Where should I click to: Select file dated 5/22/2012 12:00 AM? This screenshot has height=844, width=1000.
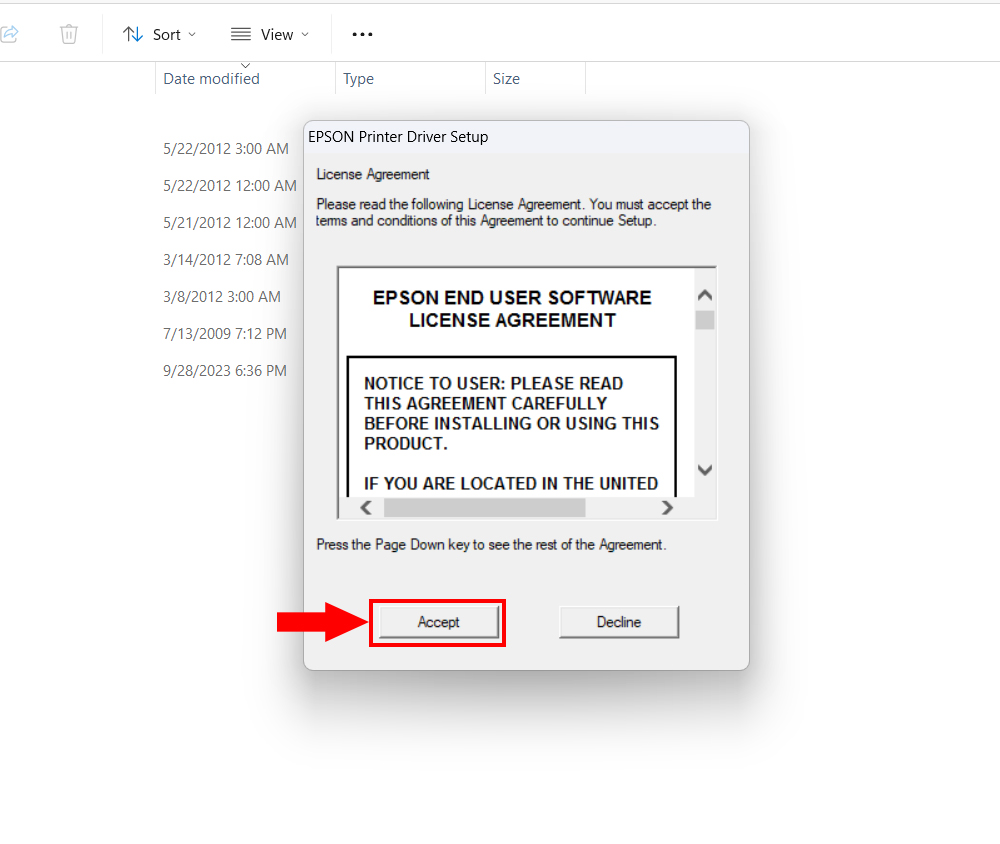pyautogui.click(x=230, y=186)
